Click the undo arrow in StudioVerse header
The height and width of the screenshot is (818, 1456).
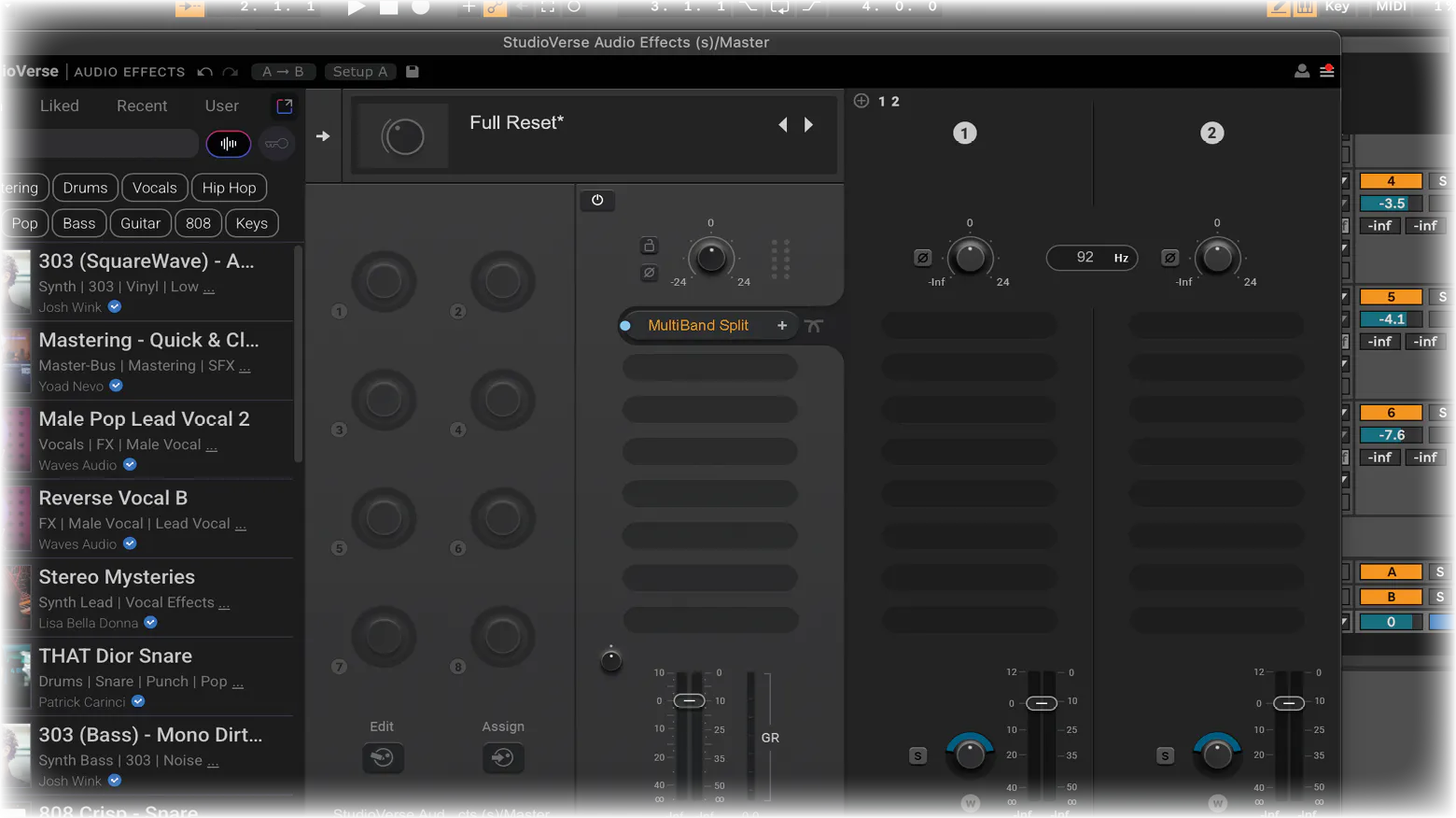tap(205, 72)
